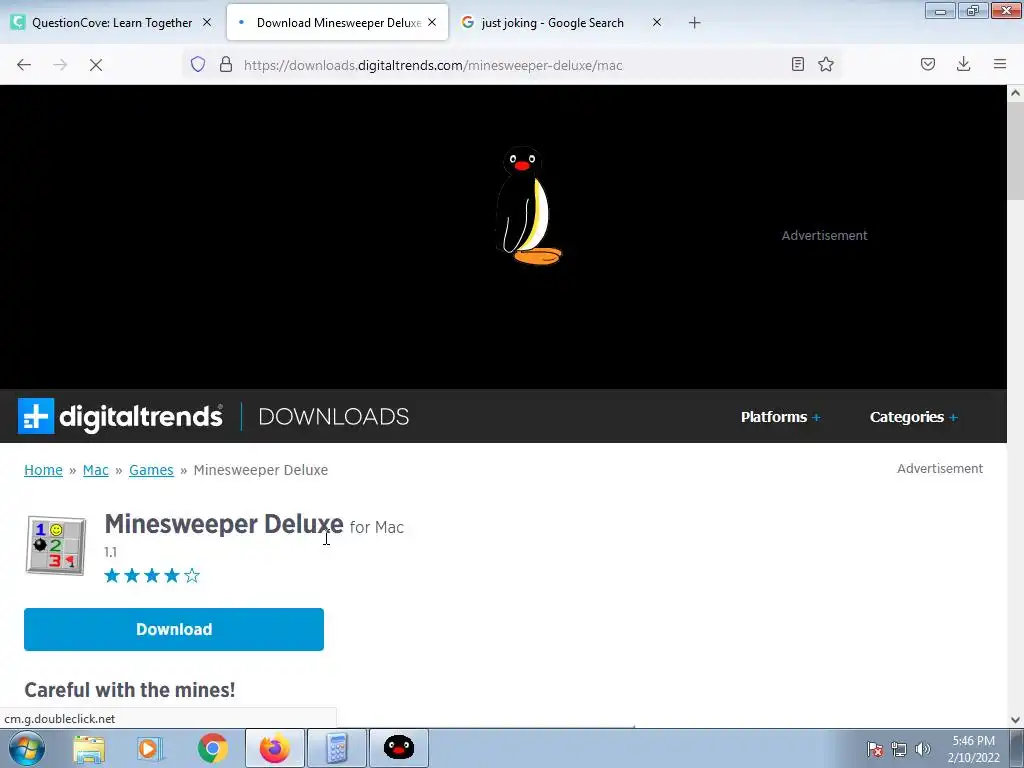Click the blue Download button
The height and width of the screenshot is (768, 1024).
(x=174, y=630)
